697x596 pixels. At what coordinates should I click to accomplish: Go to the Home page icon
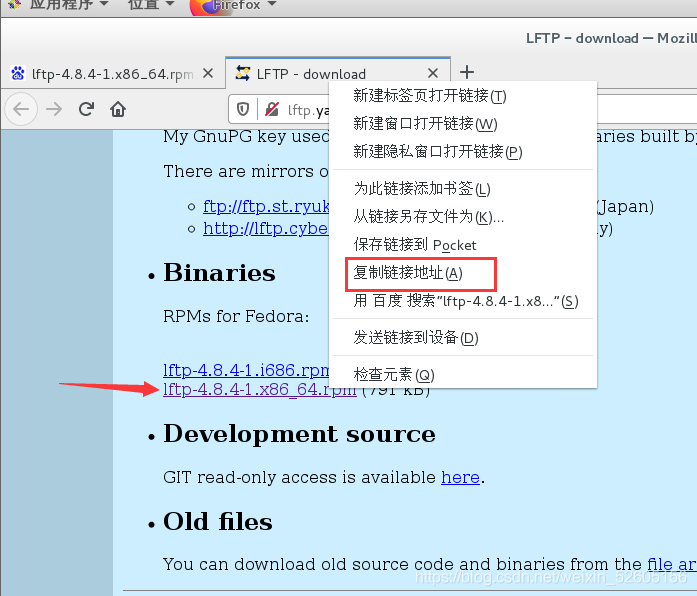[x=118, y=109]
